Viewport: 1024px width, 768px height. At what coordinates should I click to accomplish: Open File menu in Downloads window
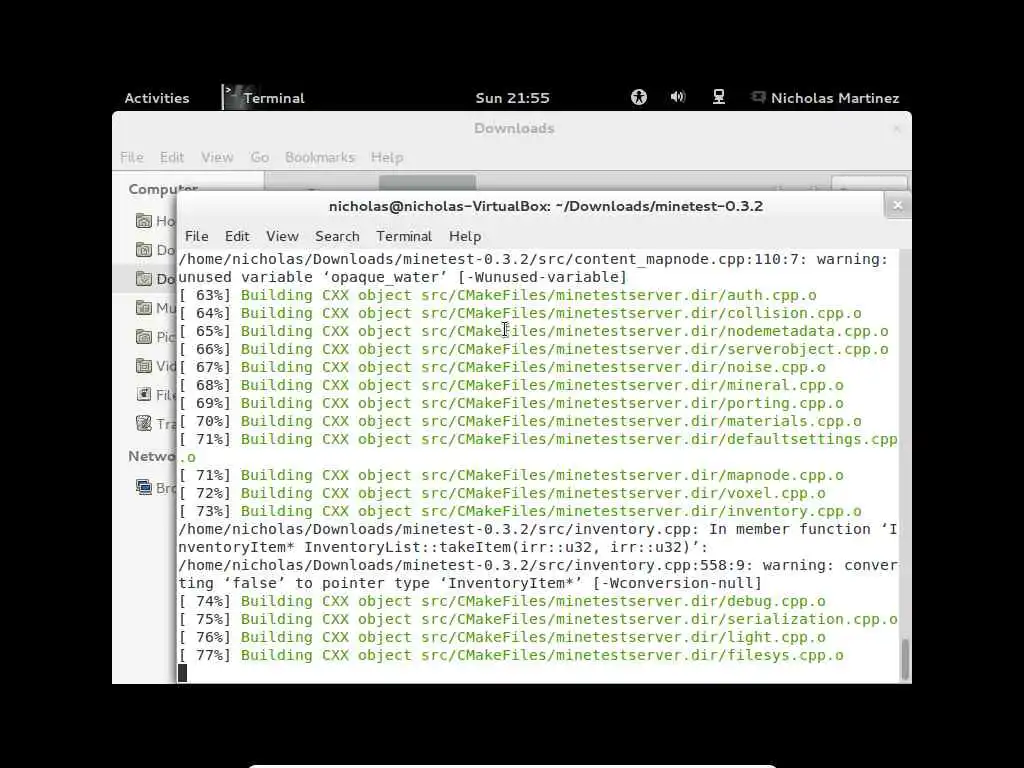(x=131, y=157)
